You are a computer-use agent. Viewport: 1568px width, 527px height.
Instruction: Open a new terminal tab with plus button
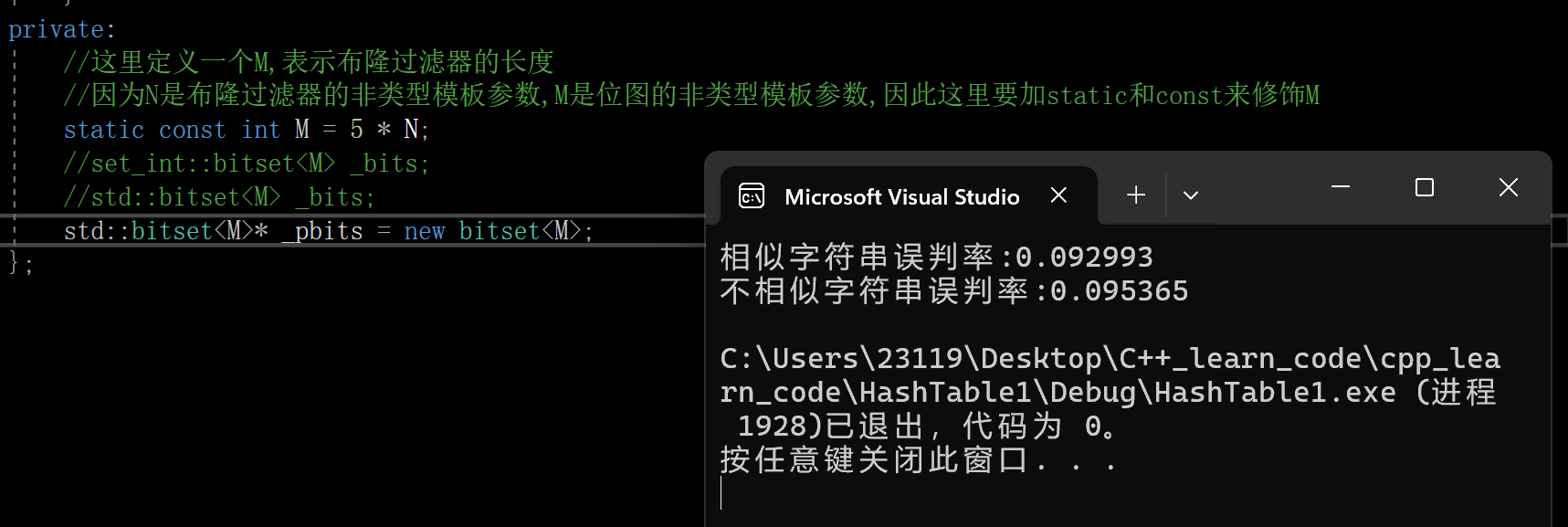(1136, 195)
